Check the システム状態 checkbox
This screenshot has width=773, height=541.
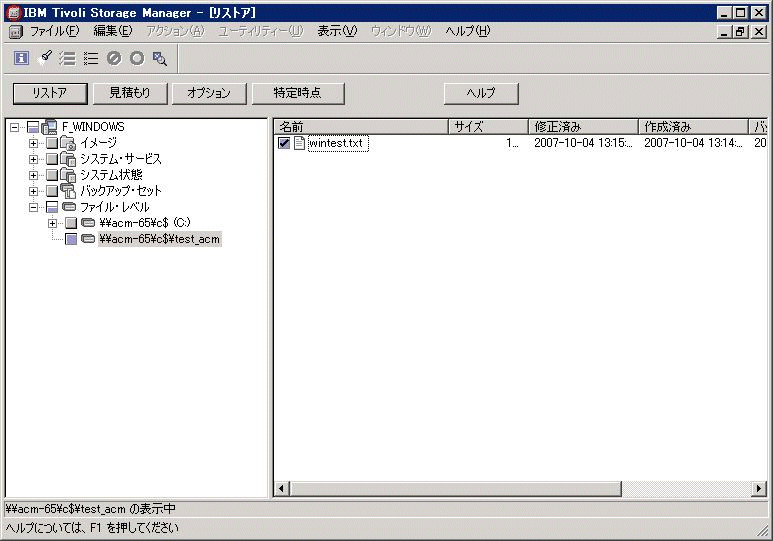pyautogui.click(x=52, y=175)
